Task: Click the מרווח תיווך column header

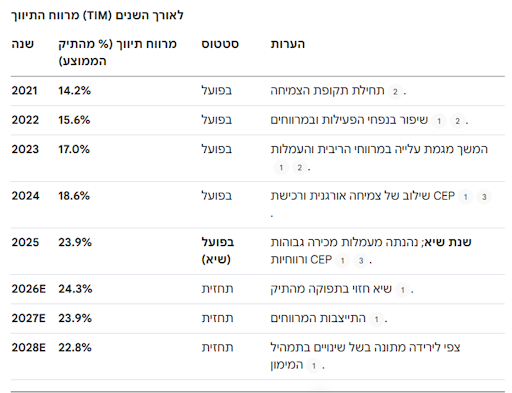Action: (117, 52)
